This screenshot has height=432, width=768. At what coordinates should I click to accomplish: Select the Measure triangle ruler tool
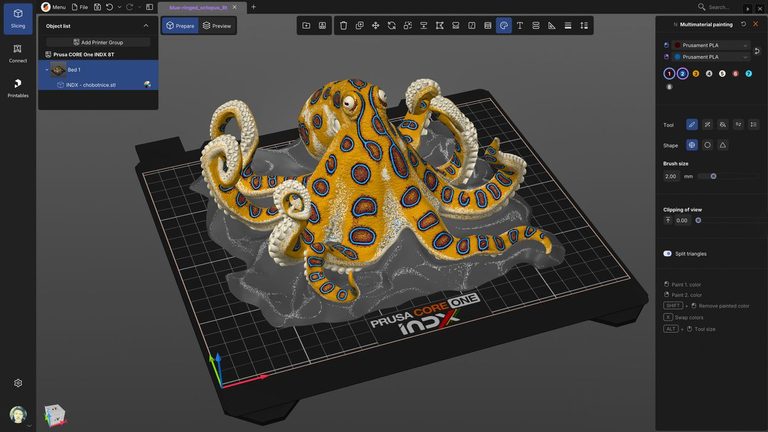tap(552, 25)
